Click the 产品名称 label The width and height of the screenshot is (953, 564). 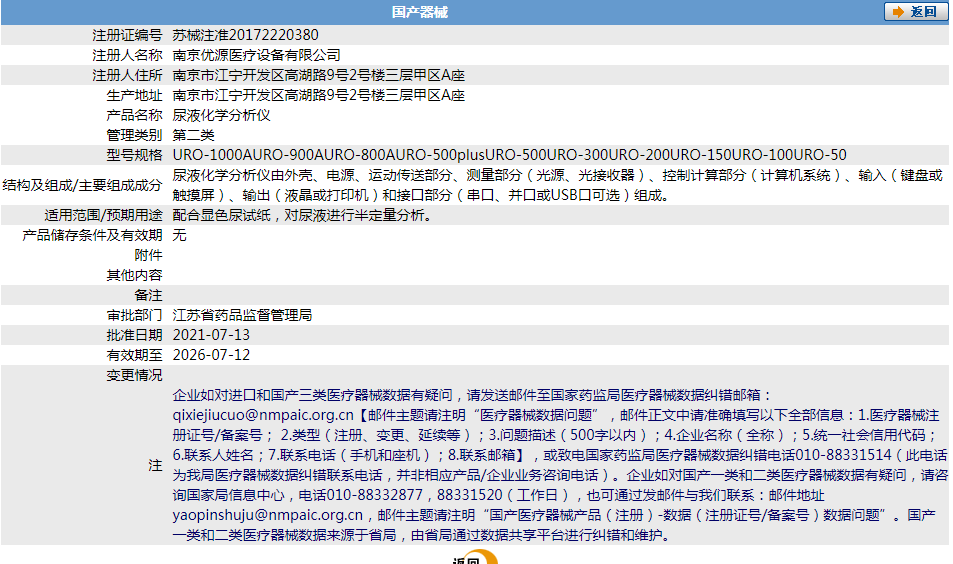tap(134, 115)
